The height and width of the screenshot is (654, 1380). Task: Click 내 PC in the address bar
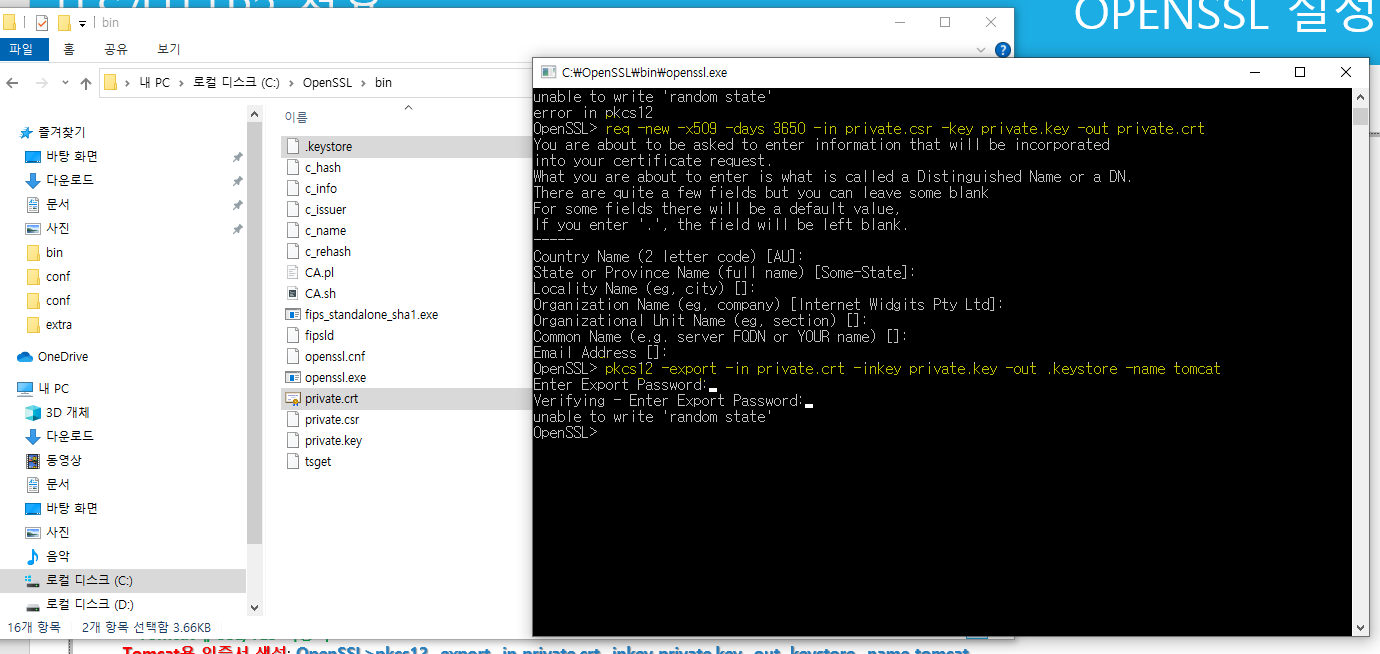(154, 83)
